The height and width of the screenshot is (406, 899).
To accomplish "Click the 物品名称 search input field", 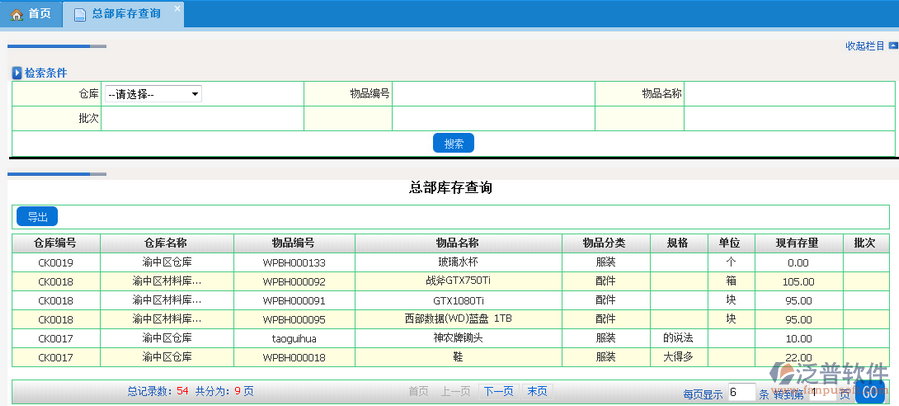I will [x=788, y=94].
